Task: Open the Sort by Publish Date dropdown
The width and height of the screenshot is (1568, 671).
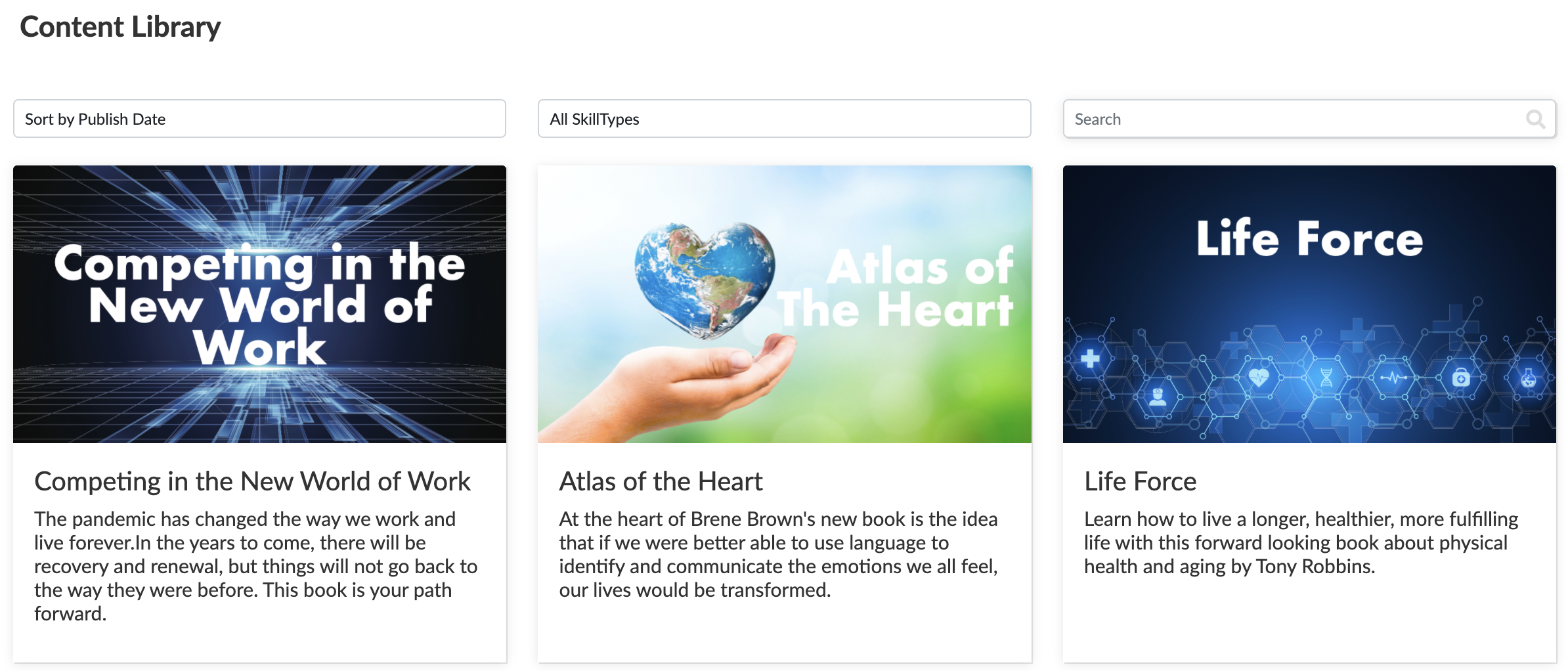Action: (x=259, y=119)
